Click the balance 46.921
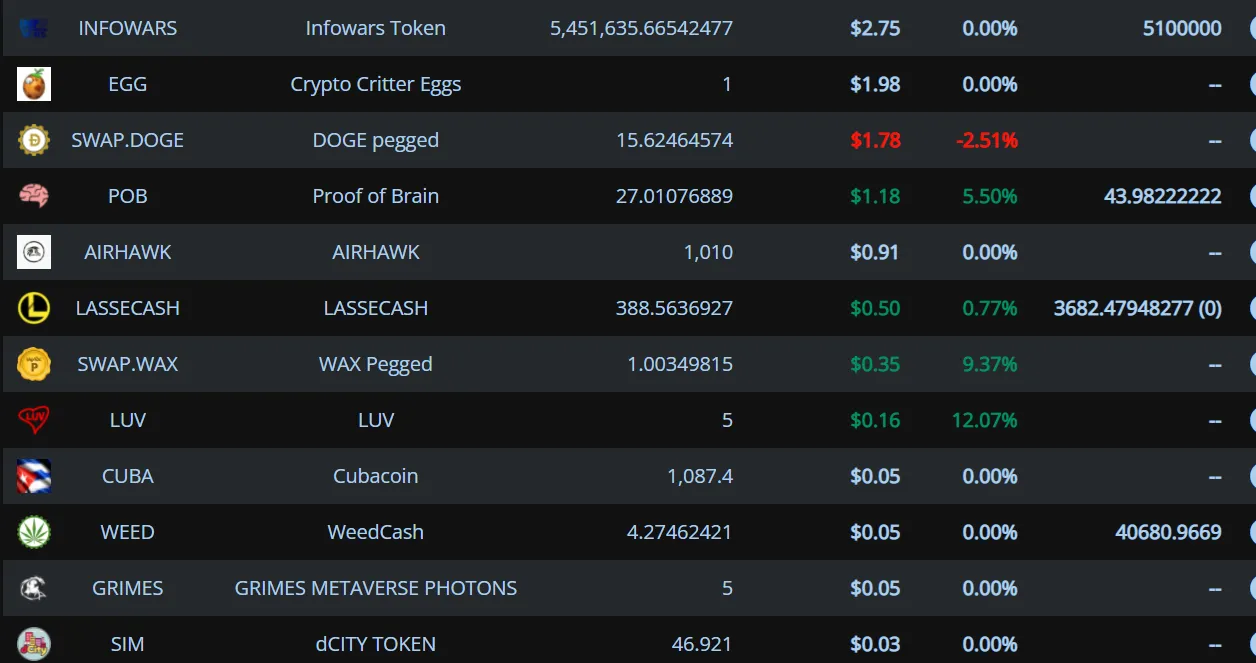This screenshot has width=1256, height=663. click(703, 644)
